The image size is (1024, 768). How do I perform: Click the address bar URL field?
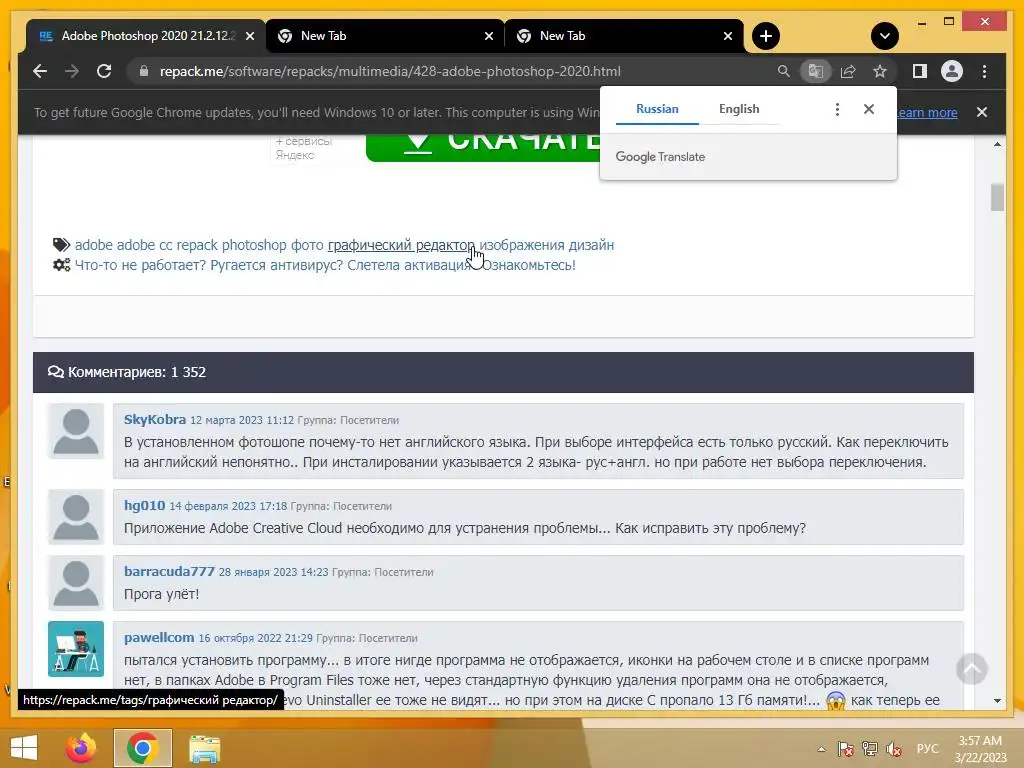391,71
